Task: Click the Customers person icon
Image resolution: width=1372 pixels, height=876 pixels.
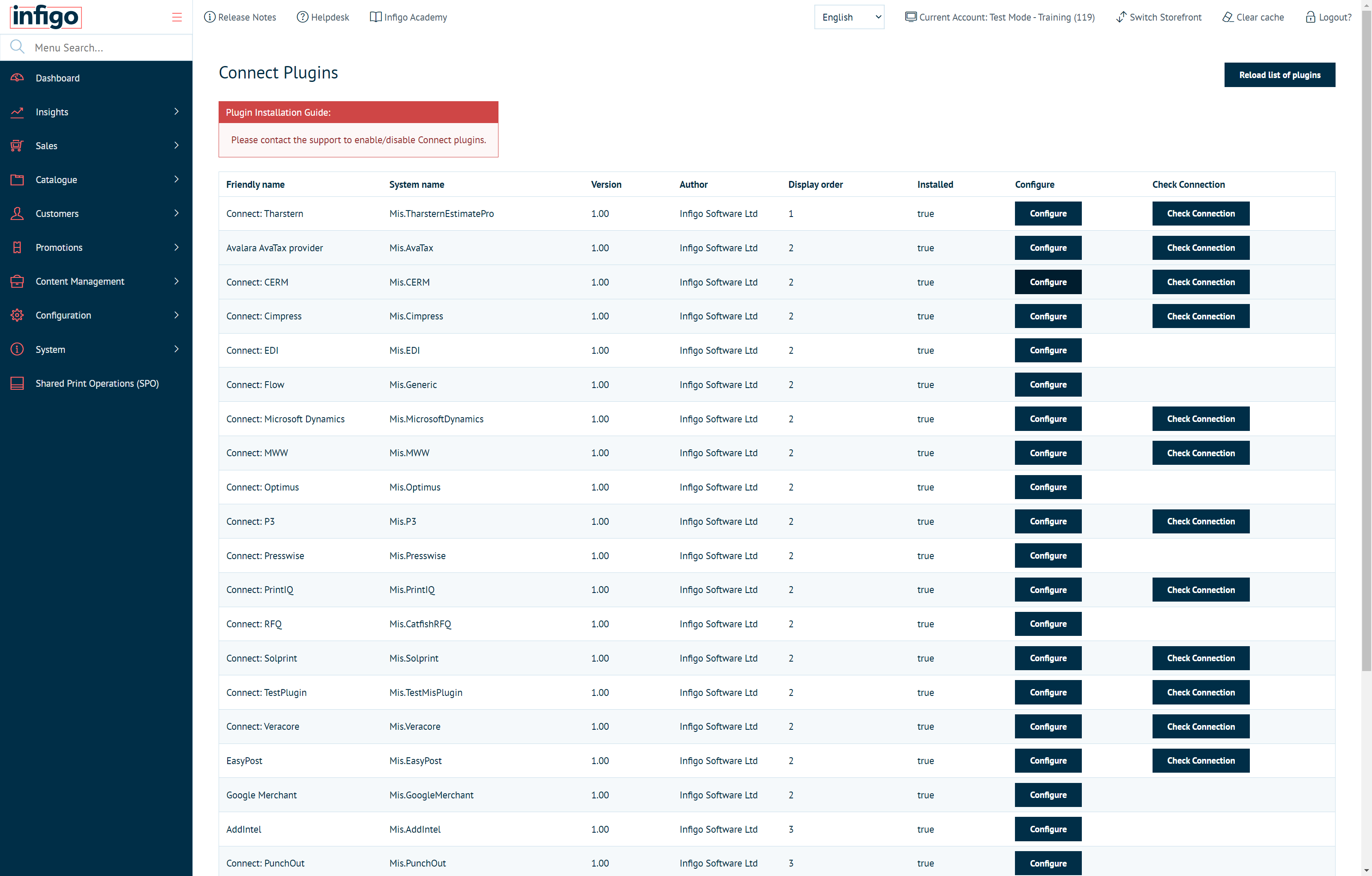Action: tap(17, 213)
